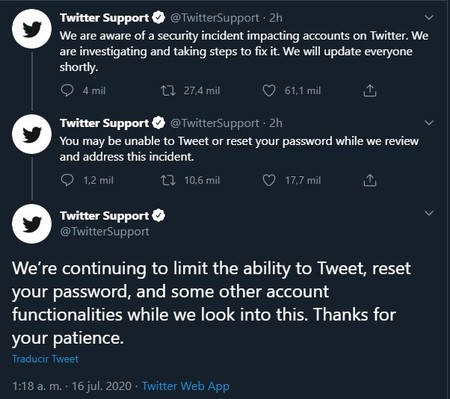Click the second tweet's profile avatar
Image resolution: width=450 pixels, height=399 pixels.
pos(32,134)
